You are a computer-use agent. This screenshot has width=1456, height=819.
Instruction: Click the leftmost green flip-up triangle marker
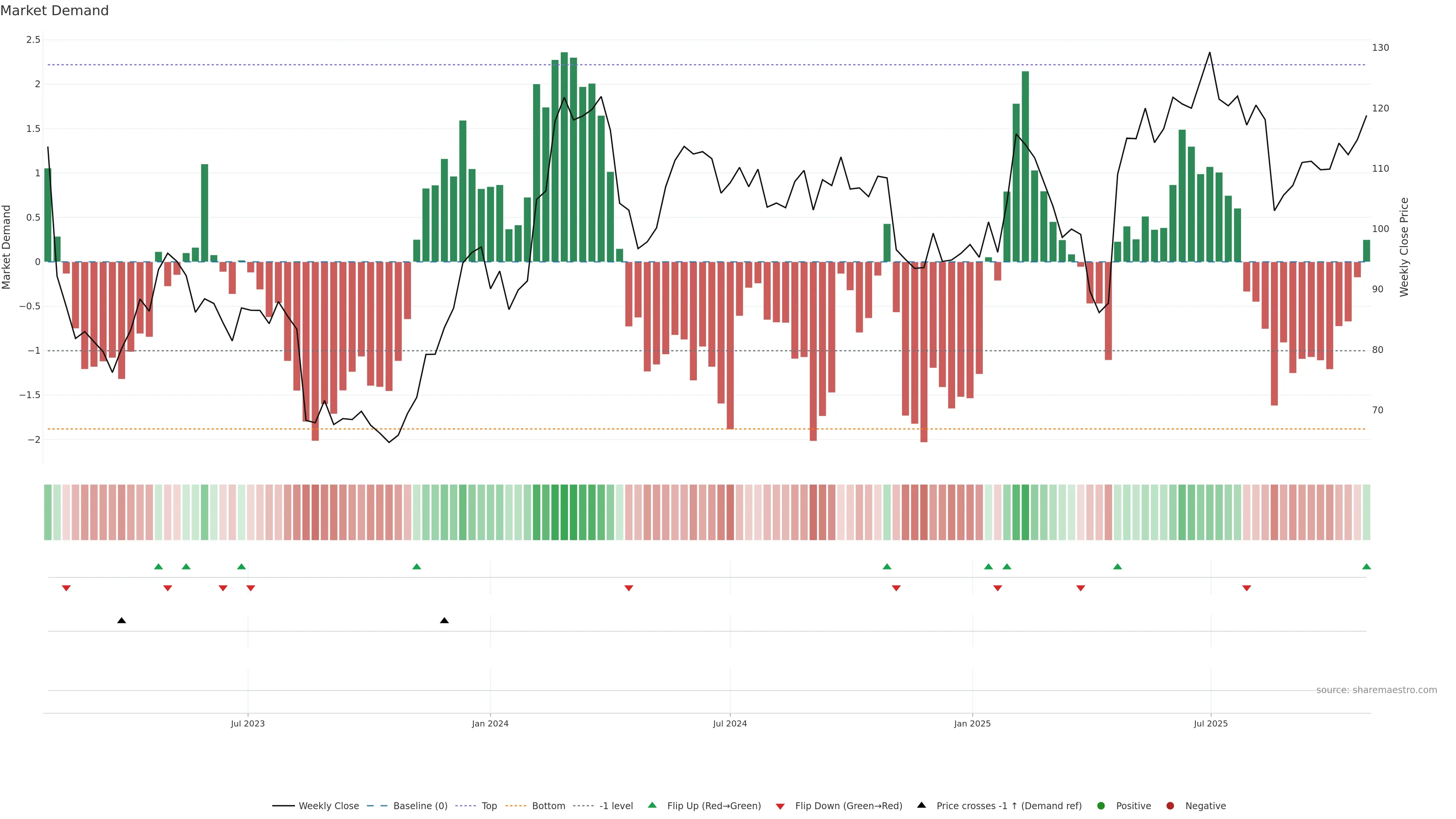tap(158, 566)
